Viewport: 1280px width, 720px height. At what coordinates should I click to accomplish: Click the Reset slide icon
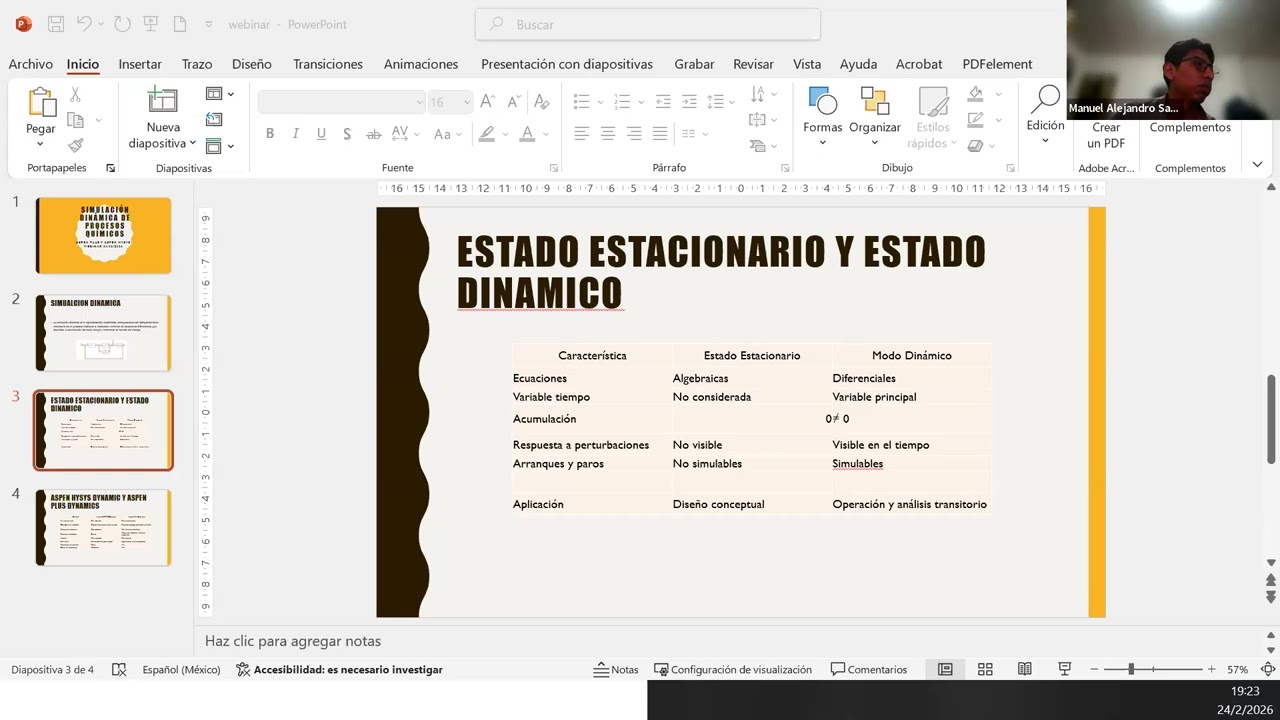214,119
